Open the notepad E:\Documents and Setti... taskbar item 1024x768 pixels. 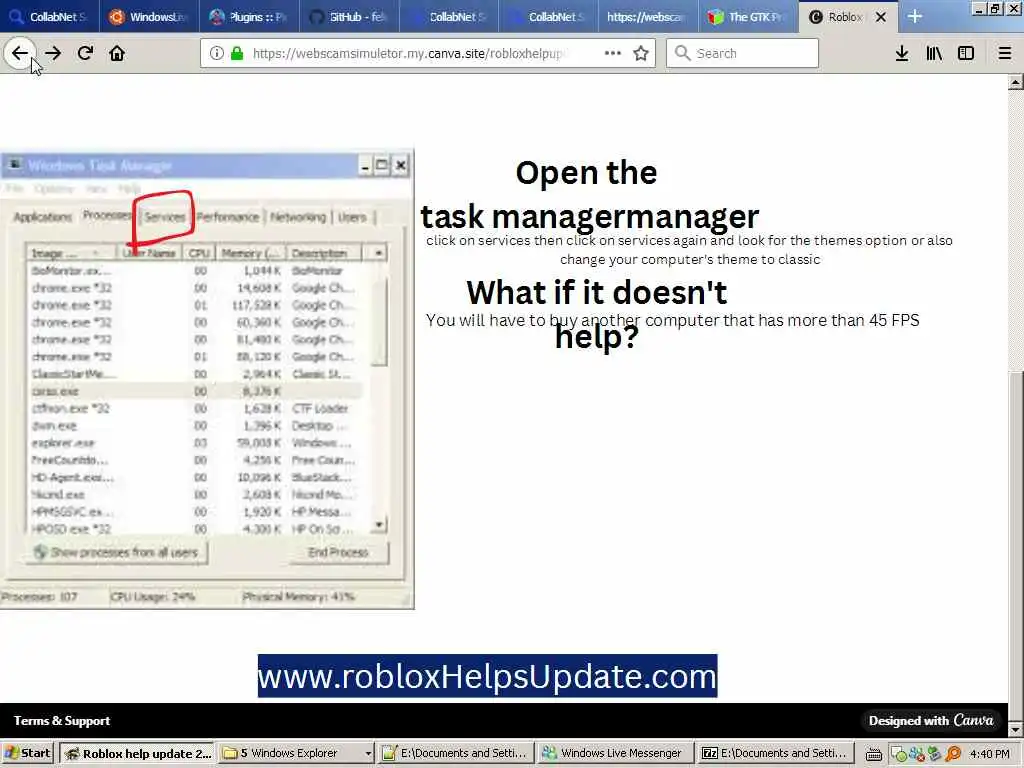click(455, 754)
